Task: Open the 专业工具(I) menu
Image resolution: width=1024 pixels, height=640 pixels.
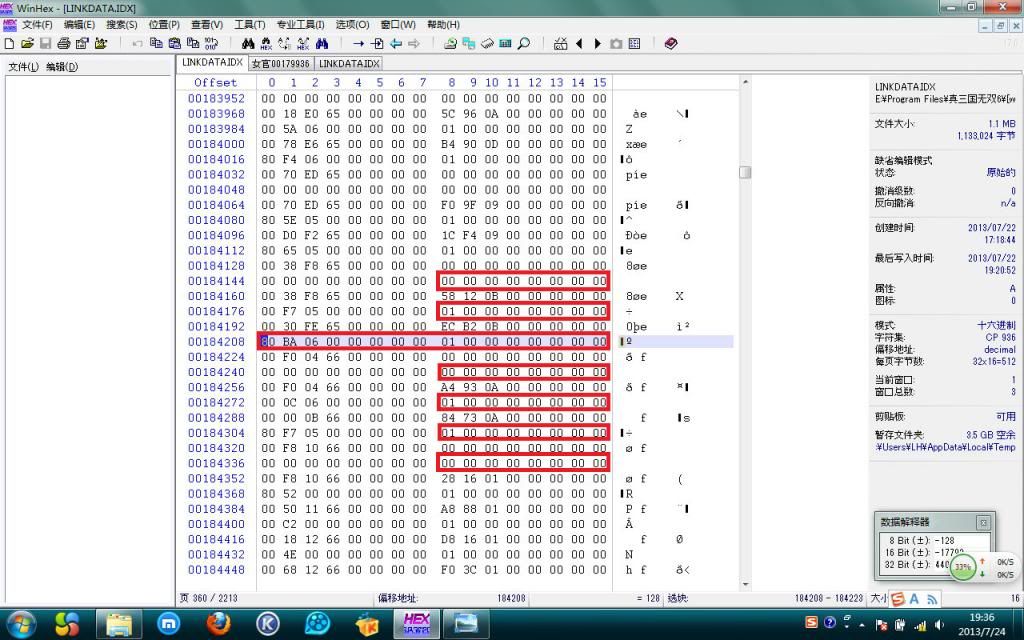Action: click(300, 24)
